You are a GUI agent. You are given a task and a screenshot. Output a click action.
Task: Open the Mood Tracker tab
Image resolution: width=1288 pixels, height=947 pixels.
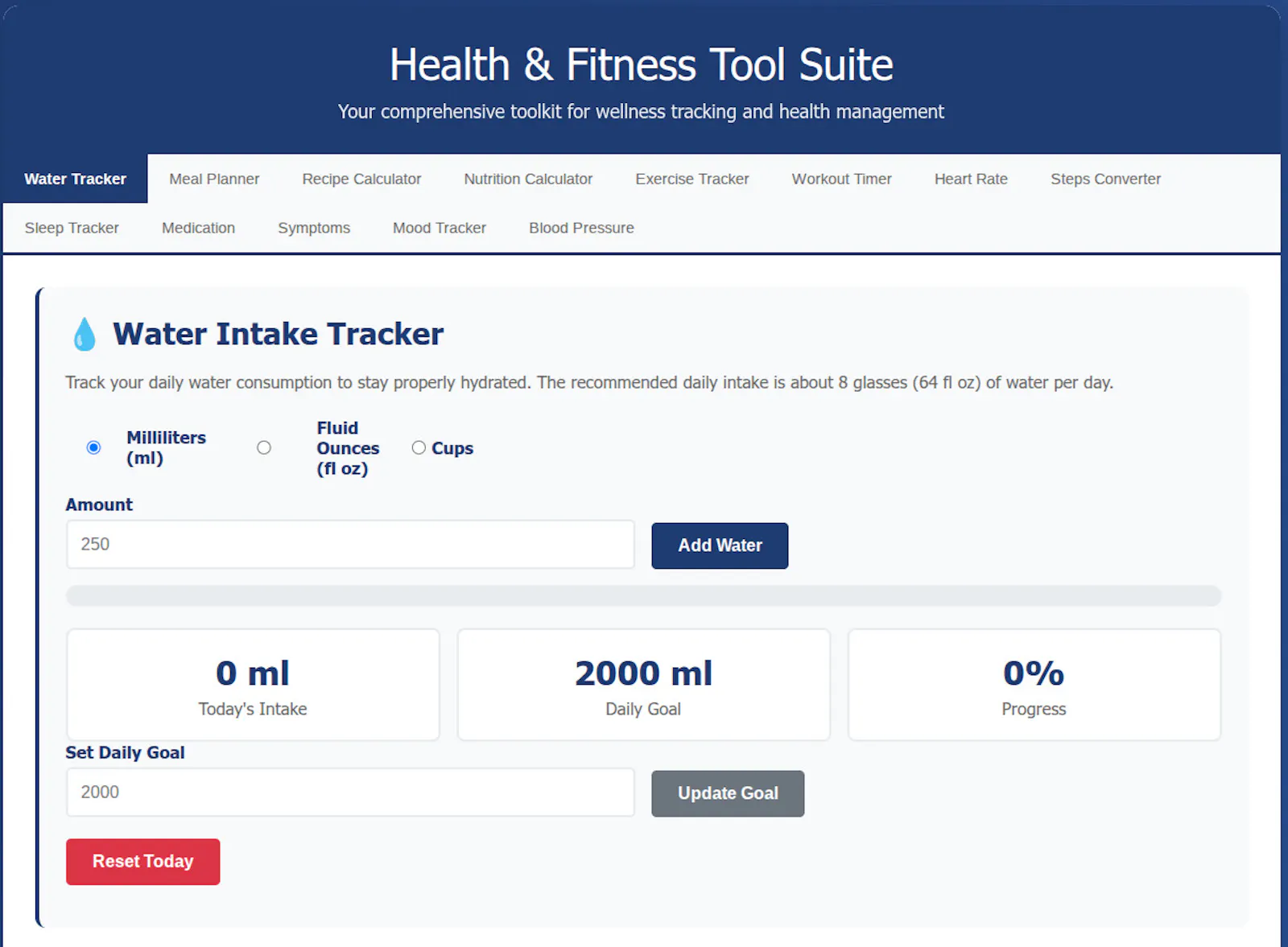click(x=440, y=228)
